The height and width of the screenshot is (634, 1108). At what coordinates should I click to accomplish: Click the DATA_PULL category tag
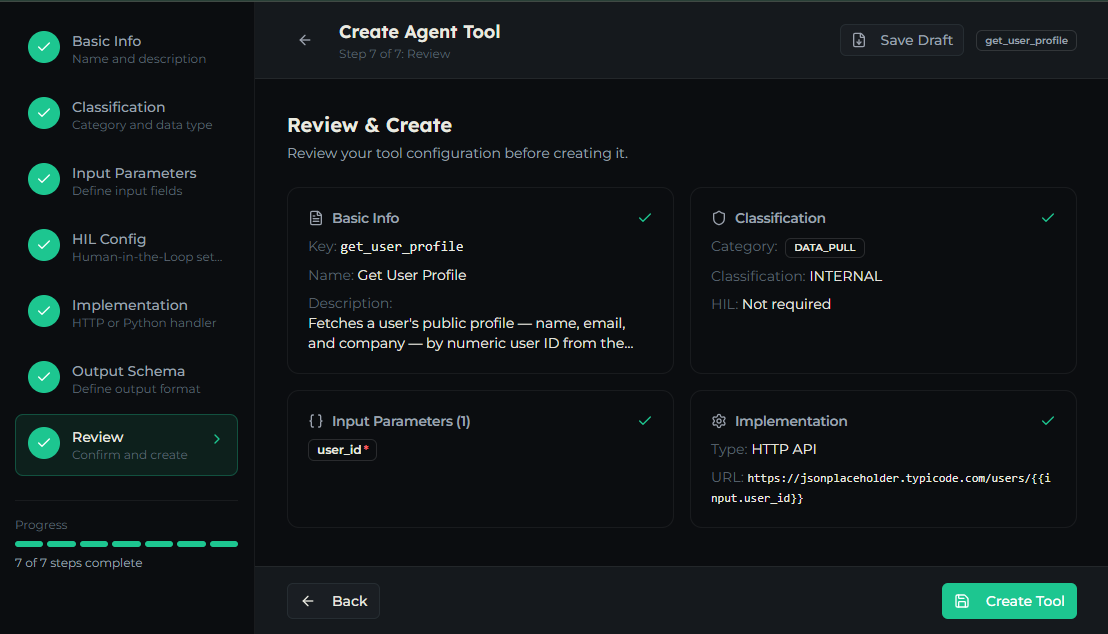coord(825,247)
